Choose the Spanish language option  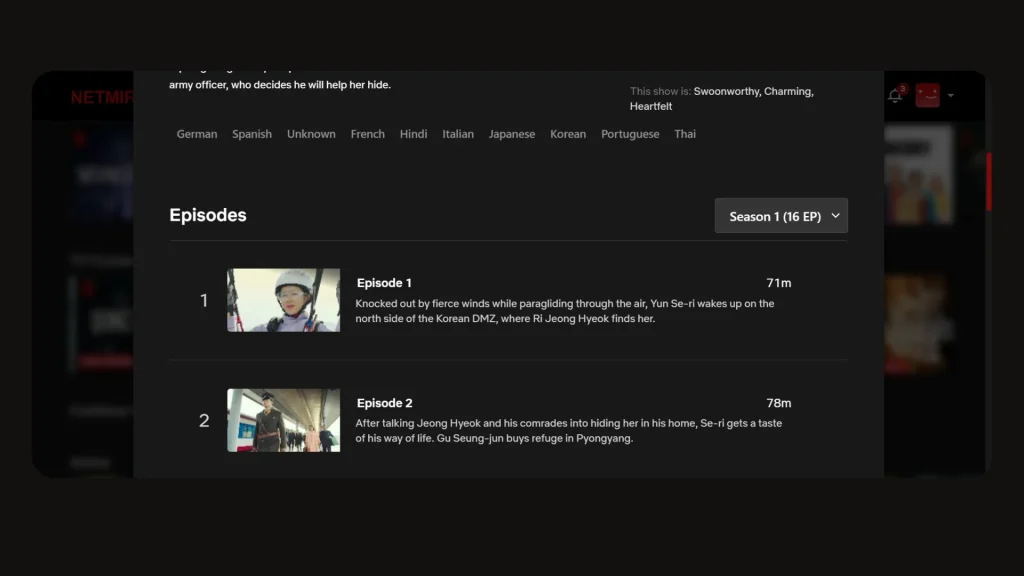pyautogui.click(x=252, y=134)
